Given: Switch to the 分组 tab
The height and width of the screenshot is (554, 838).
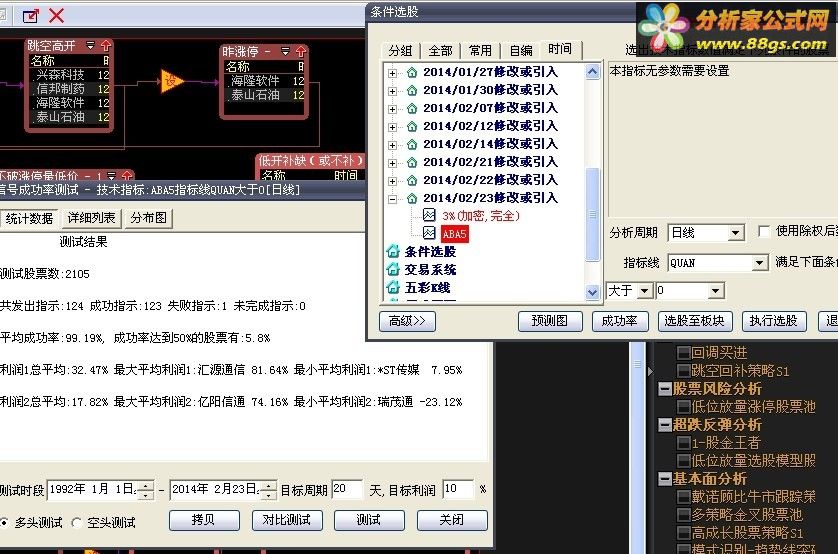Looking at the screenshot, I should [401, 51].
